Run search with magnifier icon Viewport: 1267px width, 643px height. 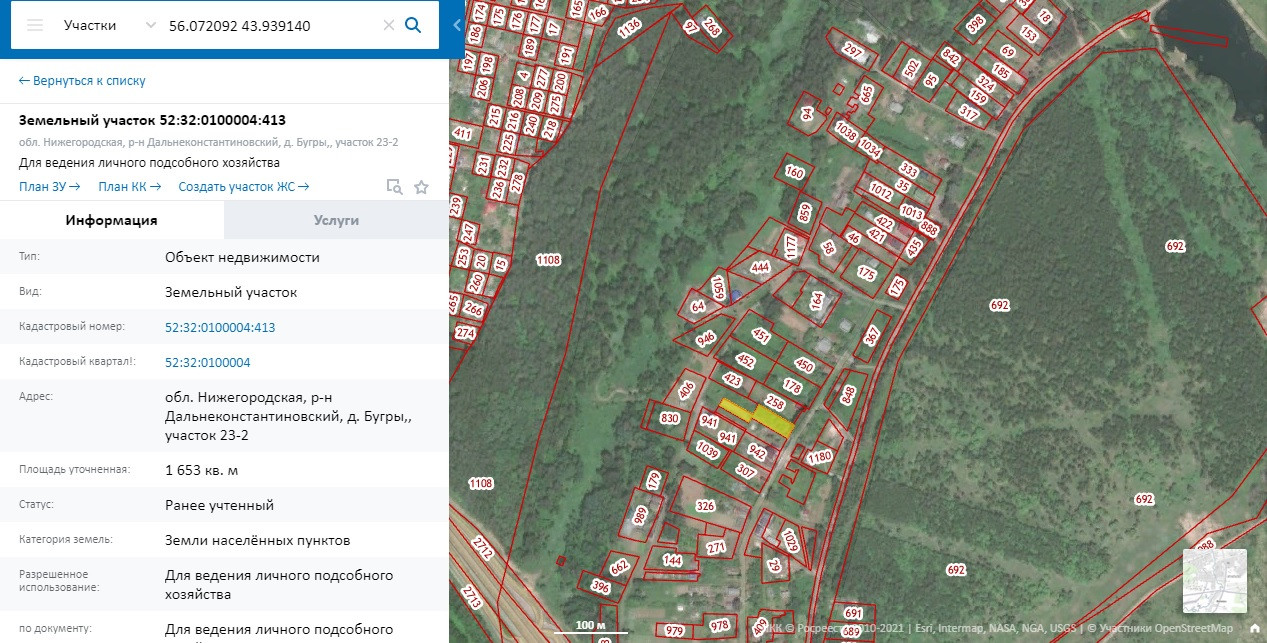(x=413, y=25)
